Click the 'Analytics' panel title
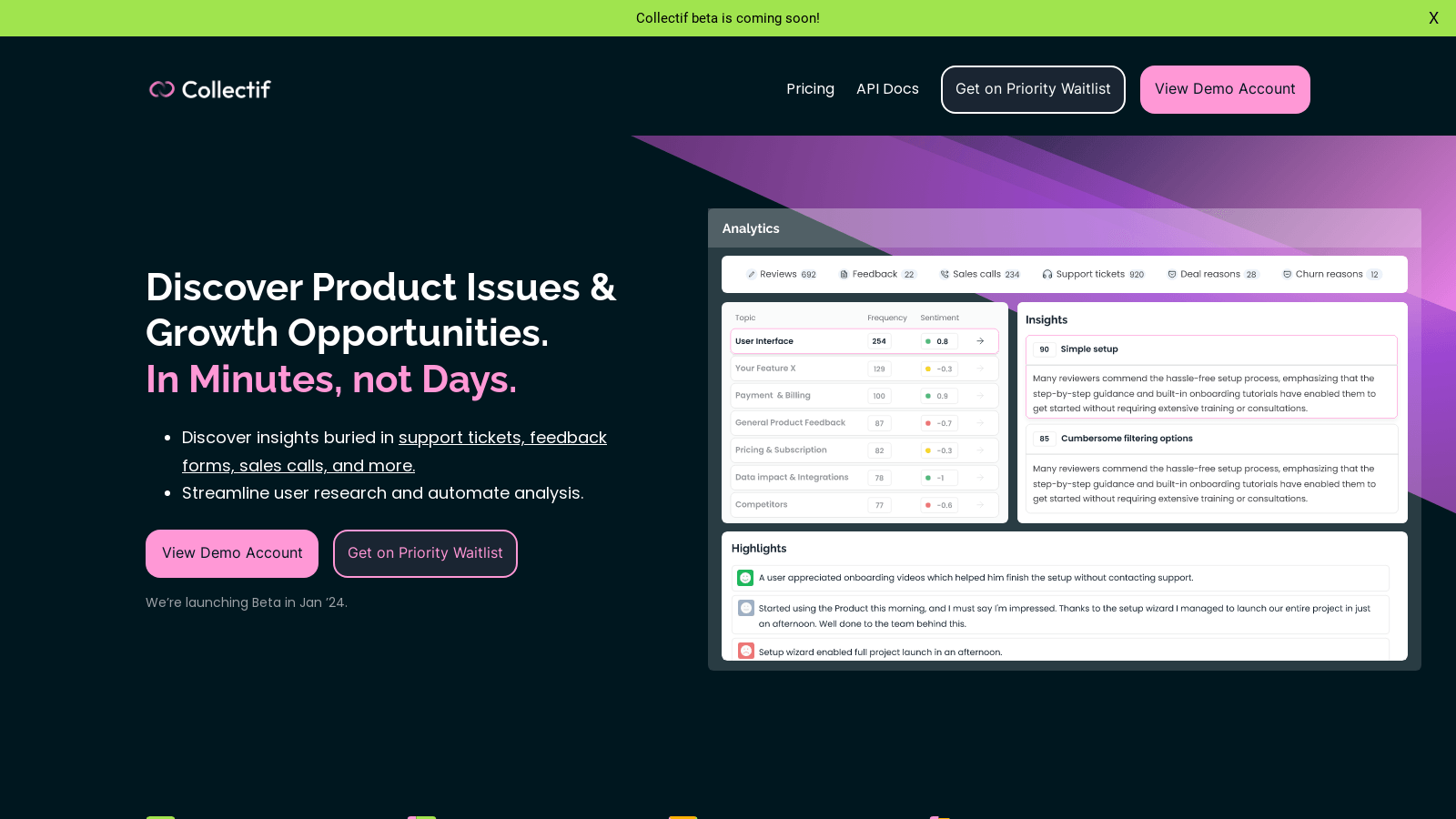Screen dimensions: 1456x819 (751, 228)
